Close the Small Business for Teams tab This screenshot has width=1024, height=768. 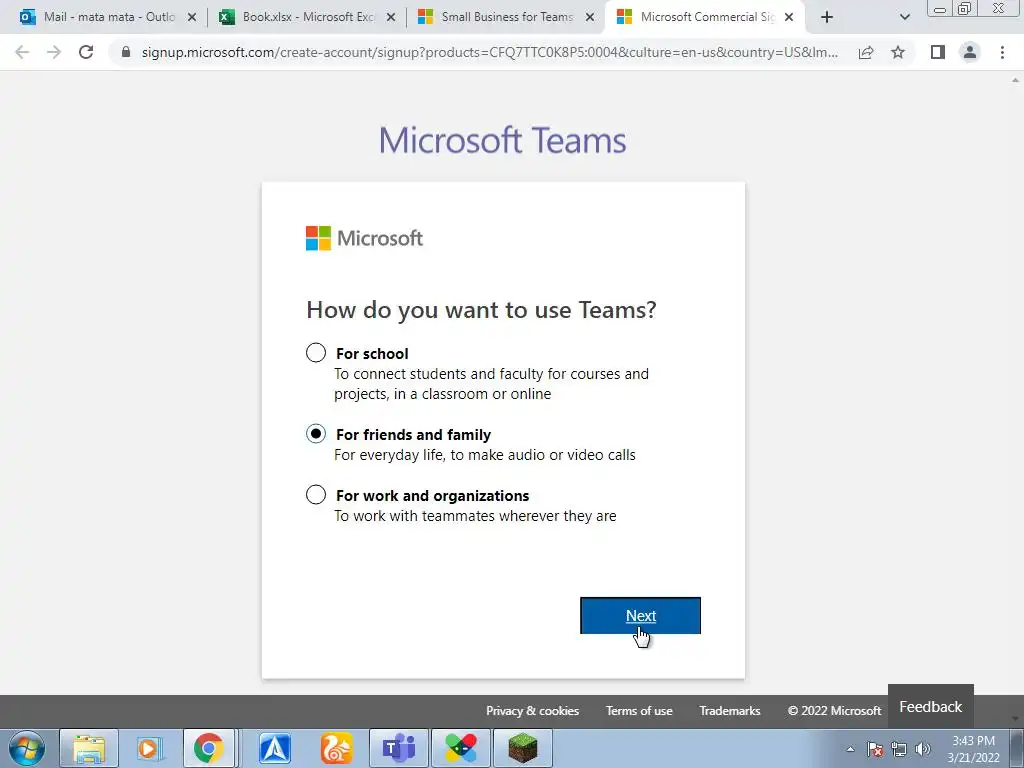(590, 18)
